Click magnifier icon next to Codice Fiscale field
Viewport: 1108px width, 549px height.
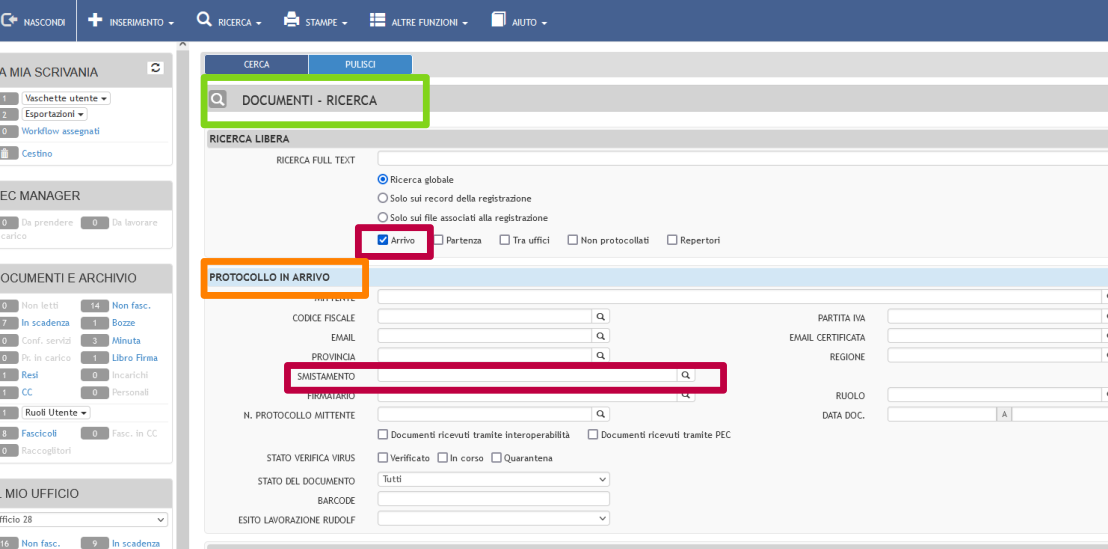(x=601, y=316)
